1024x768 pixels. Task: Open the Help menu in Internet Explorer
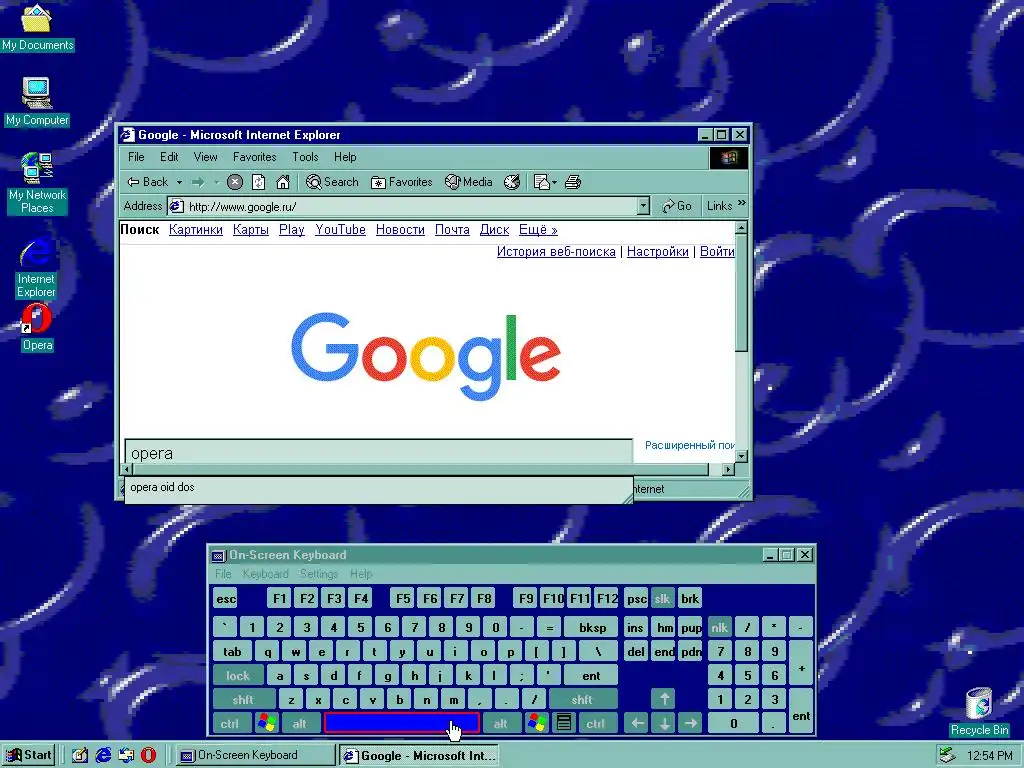click(x=345, y=157)
